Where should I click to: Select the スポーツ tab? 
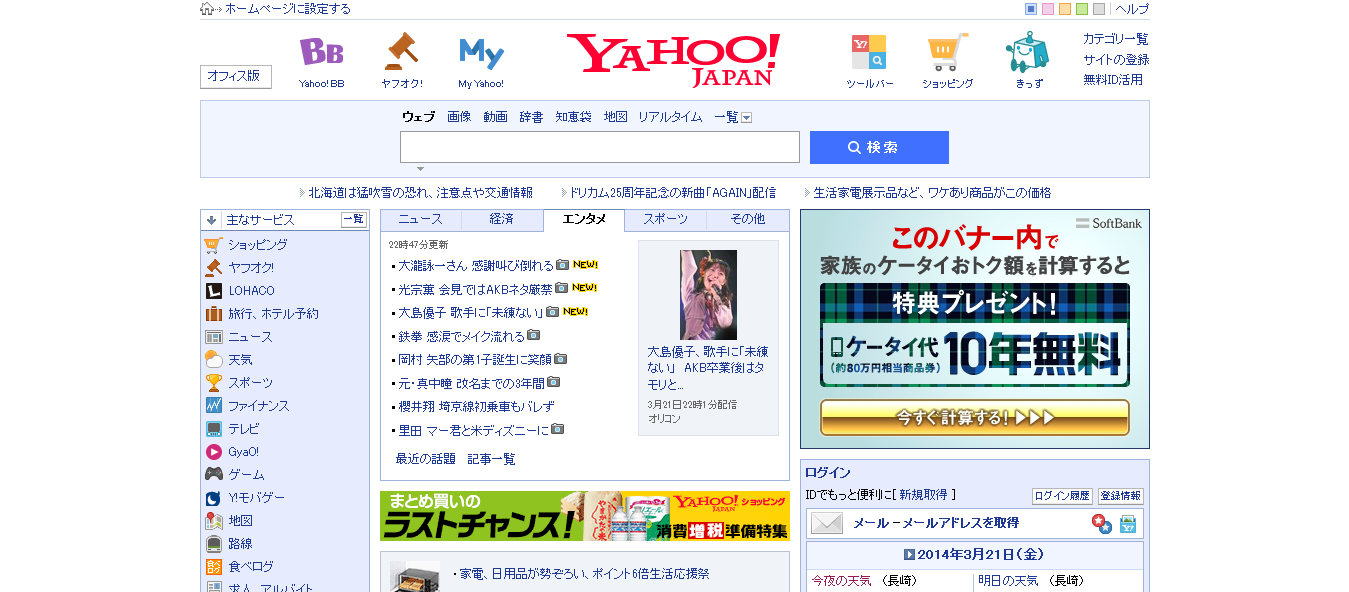coord(665,220)
